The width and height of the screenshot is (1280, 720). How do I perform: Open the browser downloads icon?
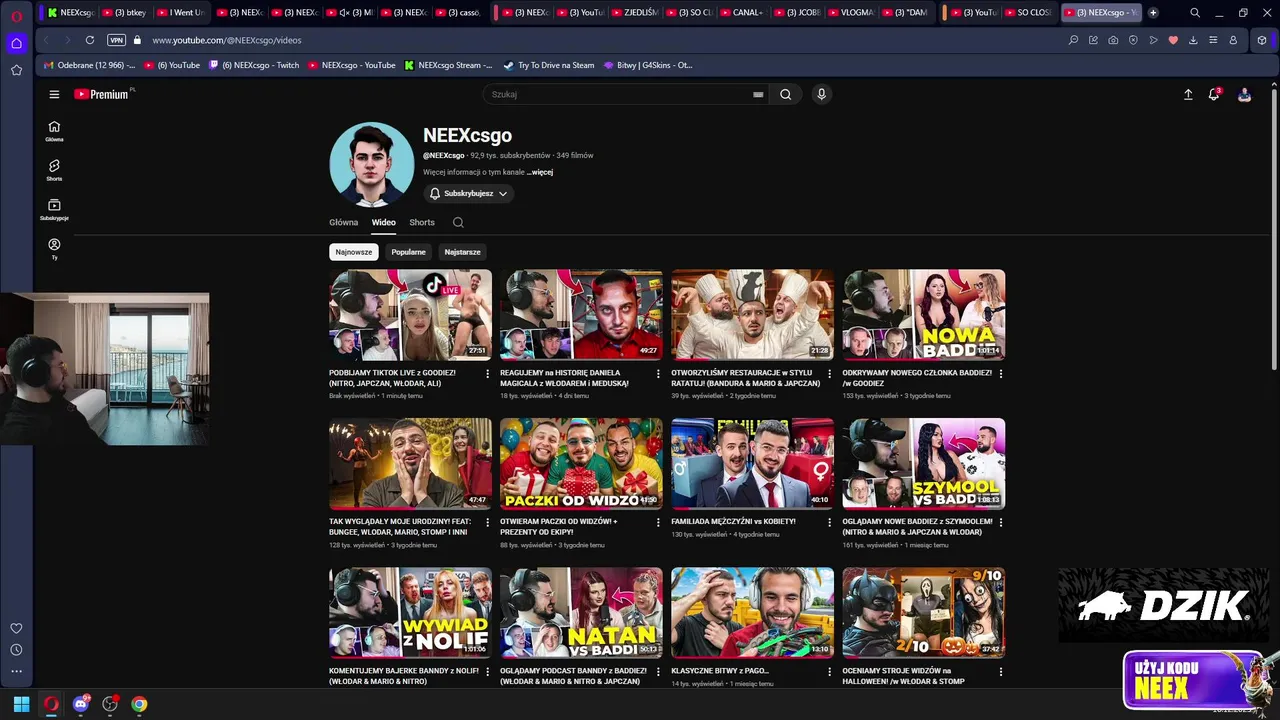[x=1192, y=40]
